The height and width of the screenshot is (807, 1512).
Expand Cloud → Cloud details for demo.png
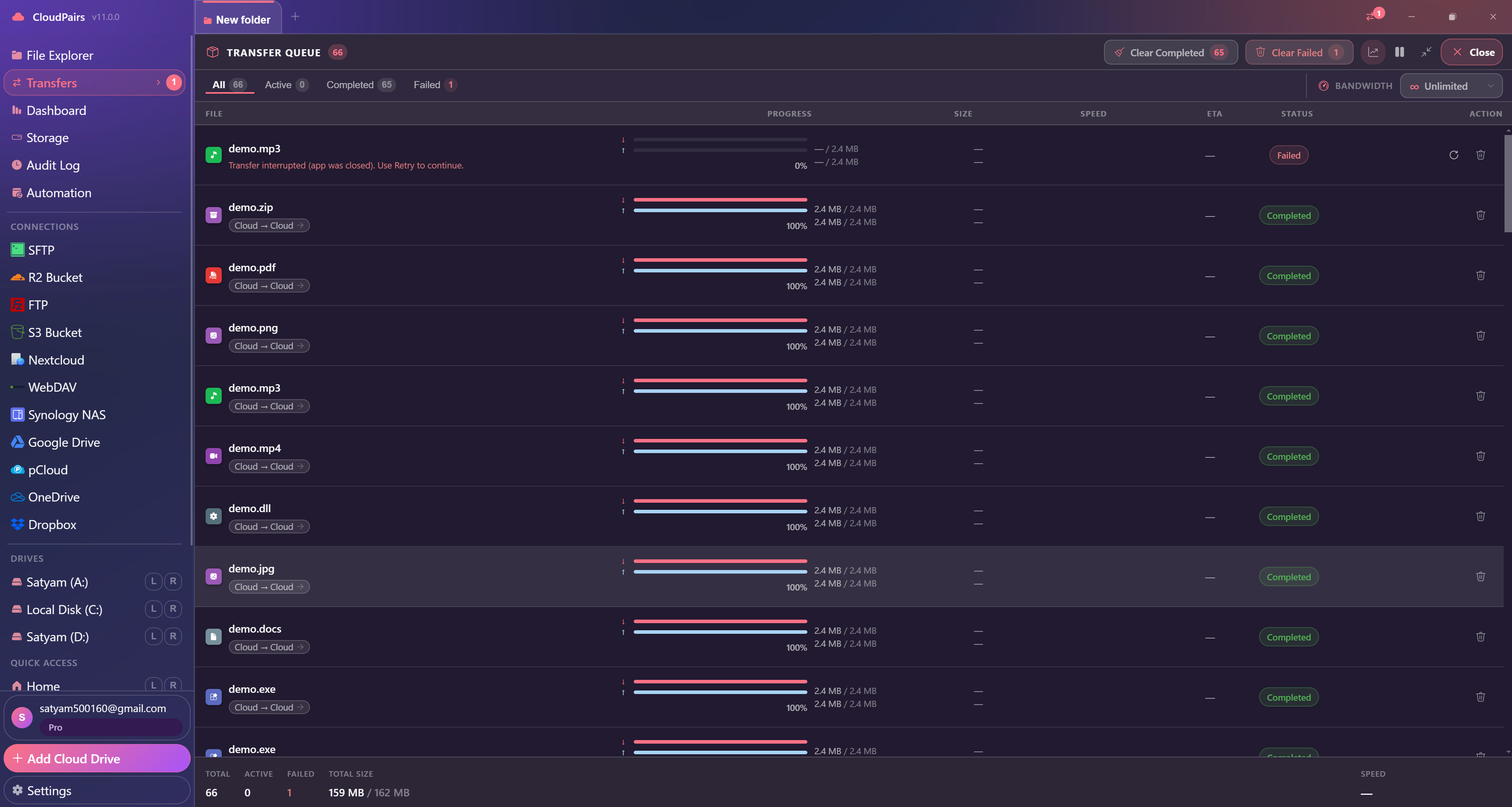(269, 346)
